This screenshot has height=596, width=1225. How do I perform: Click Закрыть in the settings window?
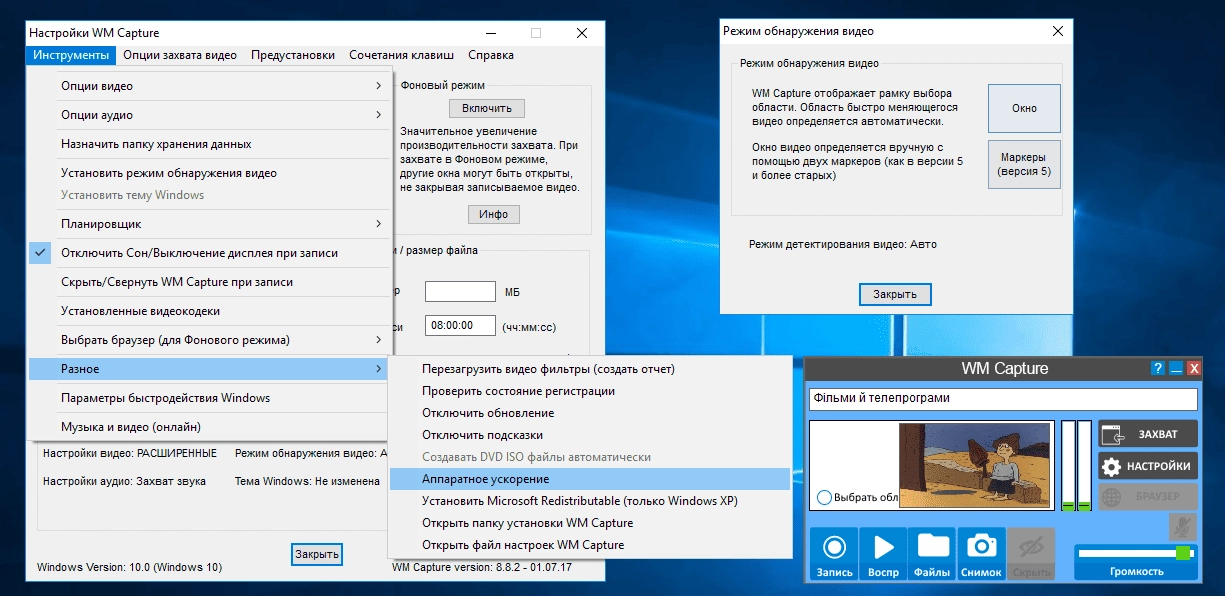[317, 554]
